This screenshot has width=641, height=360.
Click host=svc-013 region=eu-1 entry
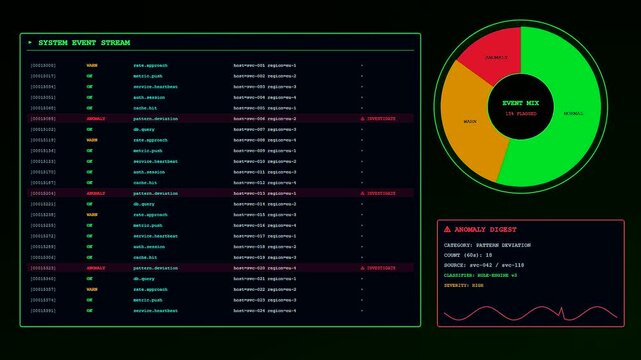click(265, 193)
